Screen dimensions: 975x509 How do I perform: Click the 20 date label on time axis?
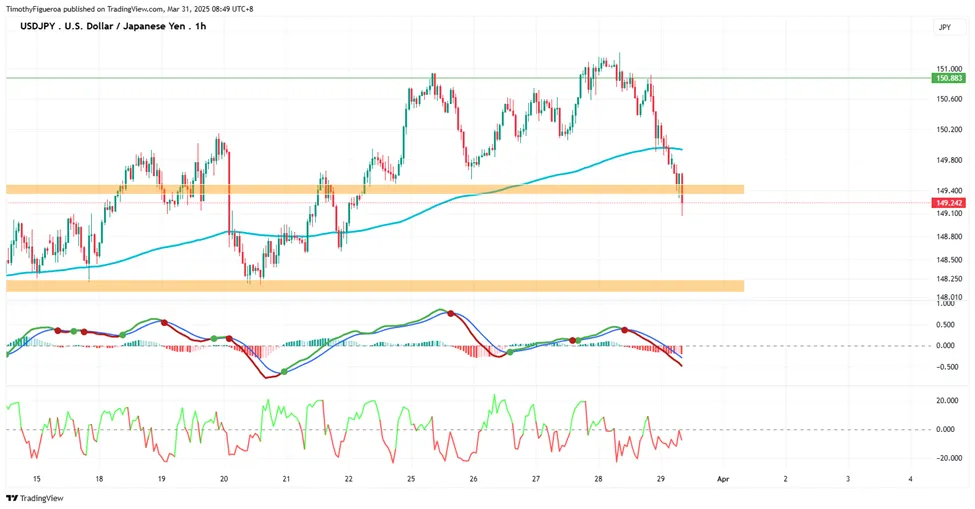click(224, 479)
